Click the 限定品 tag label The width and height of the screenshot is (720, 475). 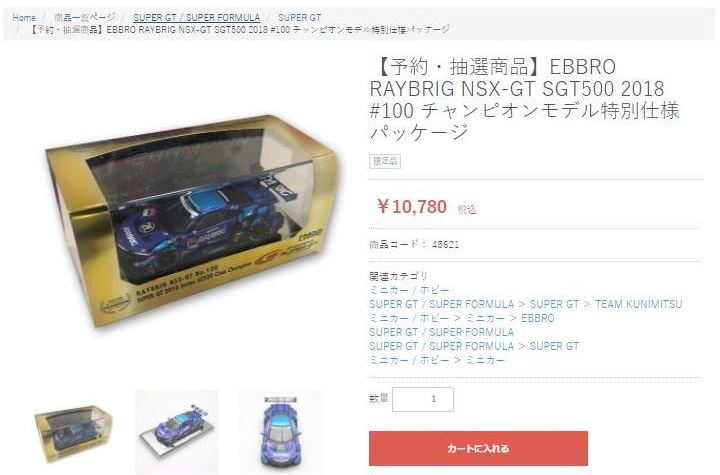point(385,161)
